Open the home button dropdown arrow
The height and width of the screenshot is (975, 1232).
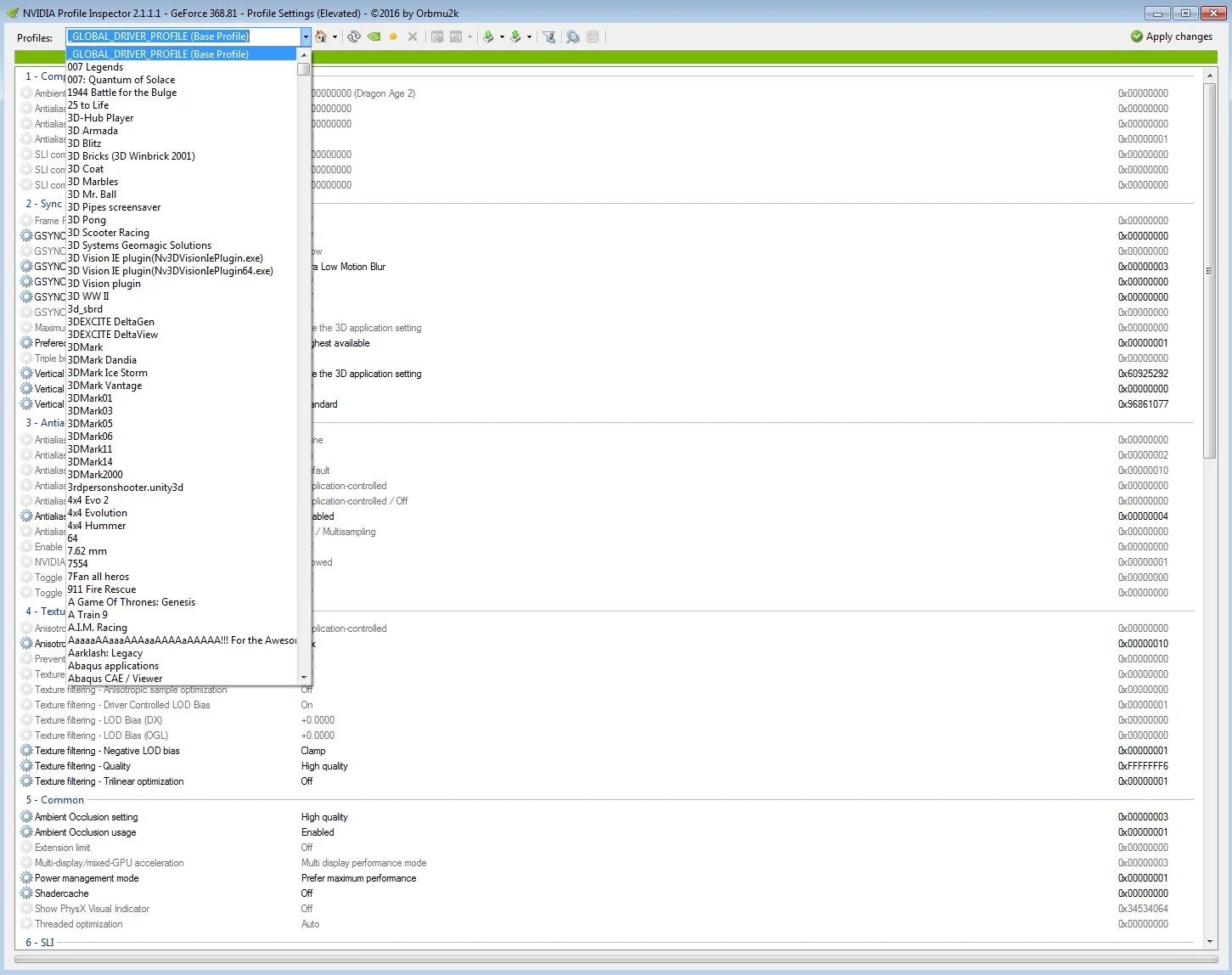coord(335,37)
